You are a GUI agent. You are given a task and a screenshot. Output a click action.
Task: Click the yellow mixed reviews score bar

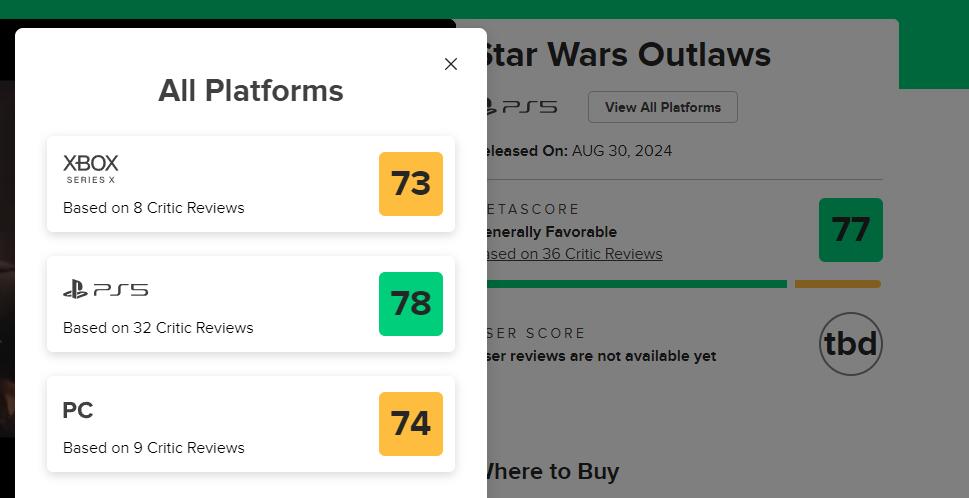pos(837,284)
